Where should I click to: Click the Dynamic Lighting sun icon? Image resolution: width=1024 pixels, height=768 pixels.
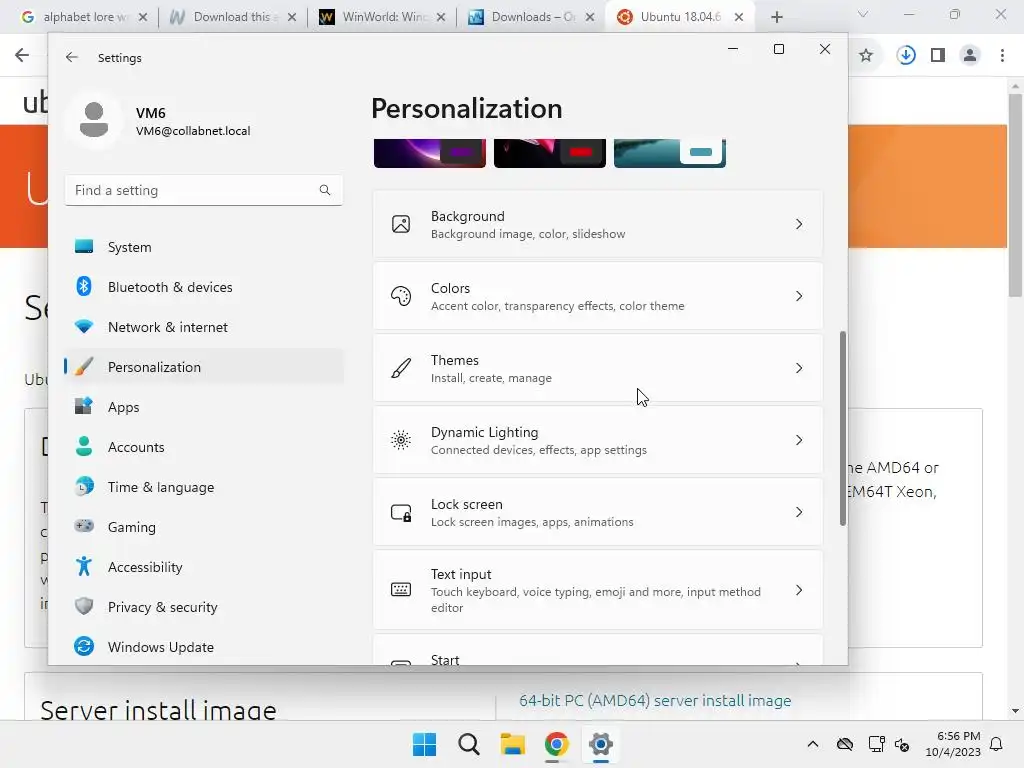[x=401, y=440]
